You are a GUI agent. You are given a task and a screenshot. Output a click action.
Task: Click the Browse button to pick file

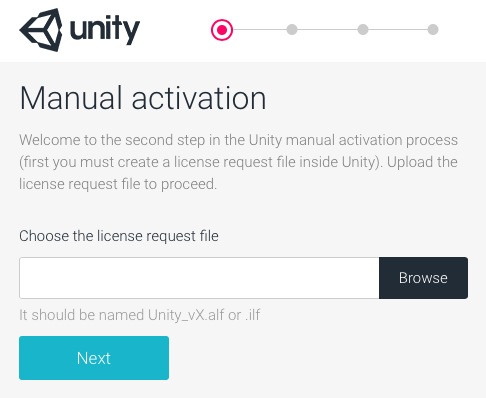(x=423, y=278)
